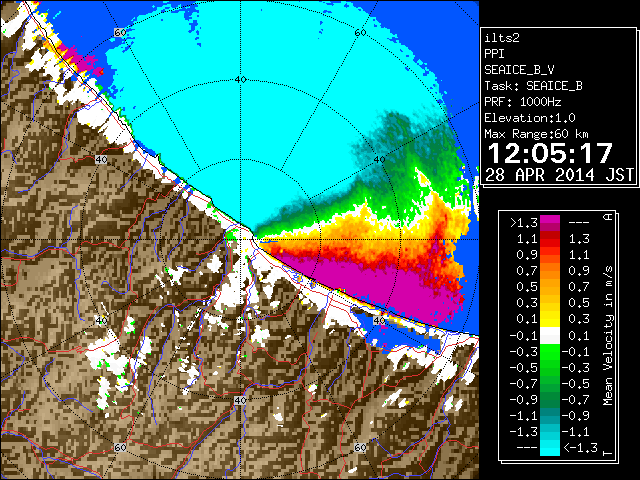Select the 'Elevation:1.0' text
This screenshot has width=640, height=480.
[x=530, y=118]
